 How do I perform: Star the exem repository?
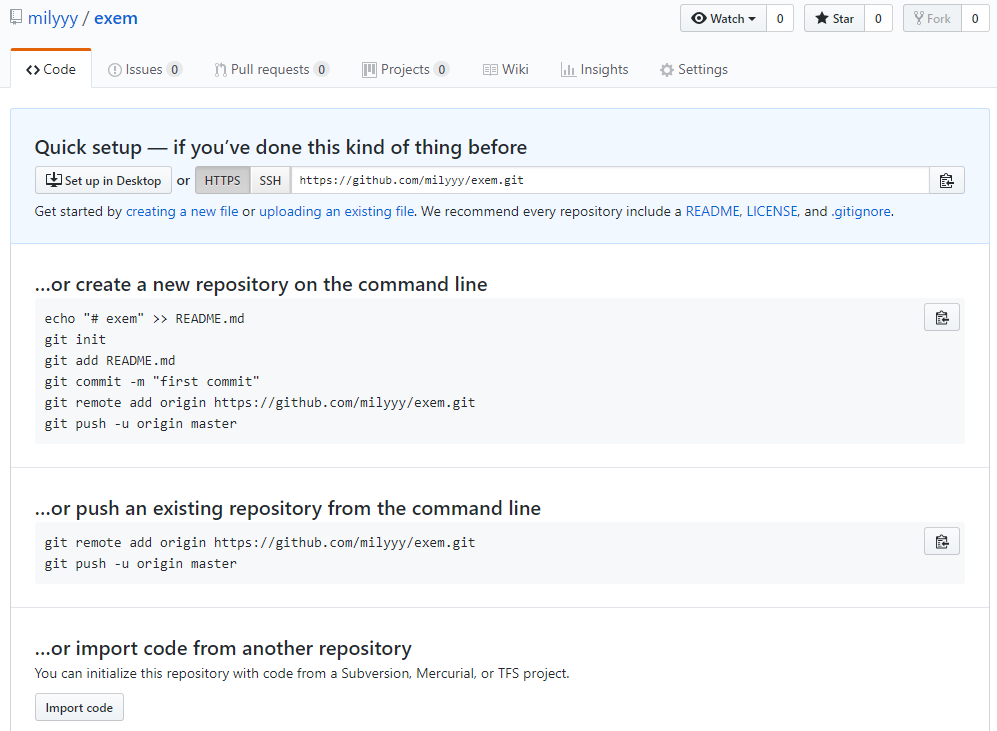[x=834, y=18]
